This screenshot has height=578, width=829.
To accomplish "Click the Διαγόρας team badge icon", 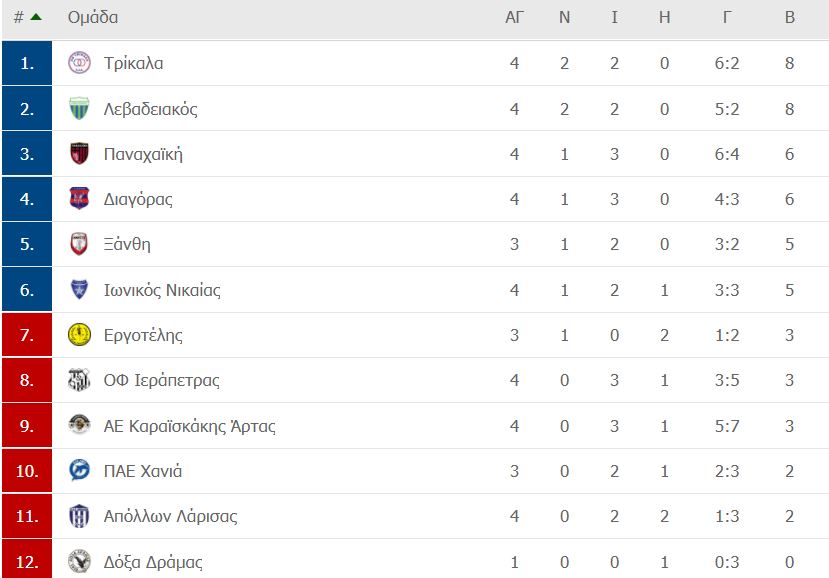I will [79, 199].
